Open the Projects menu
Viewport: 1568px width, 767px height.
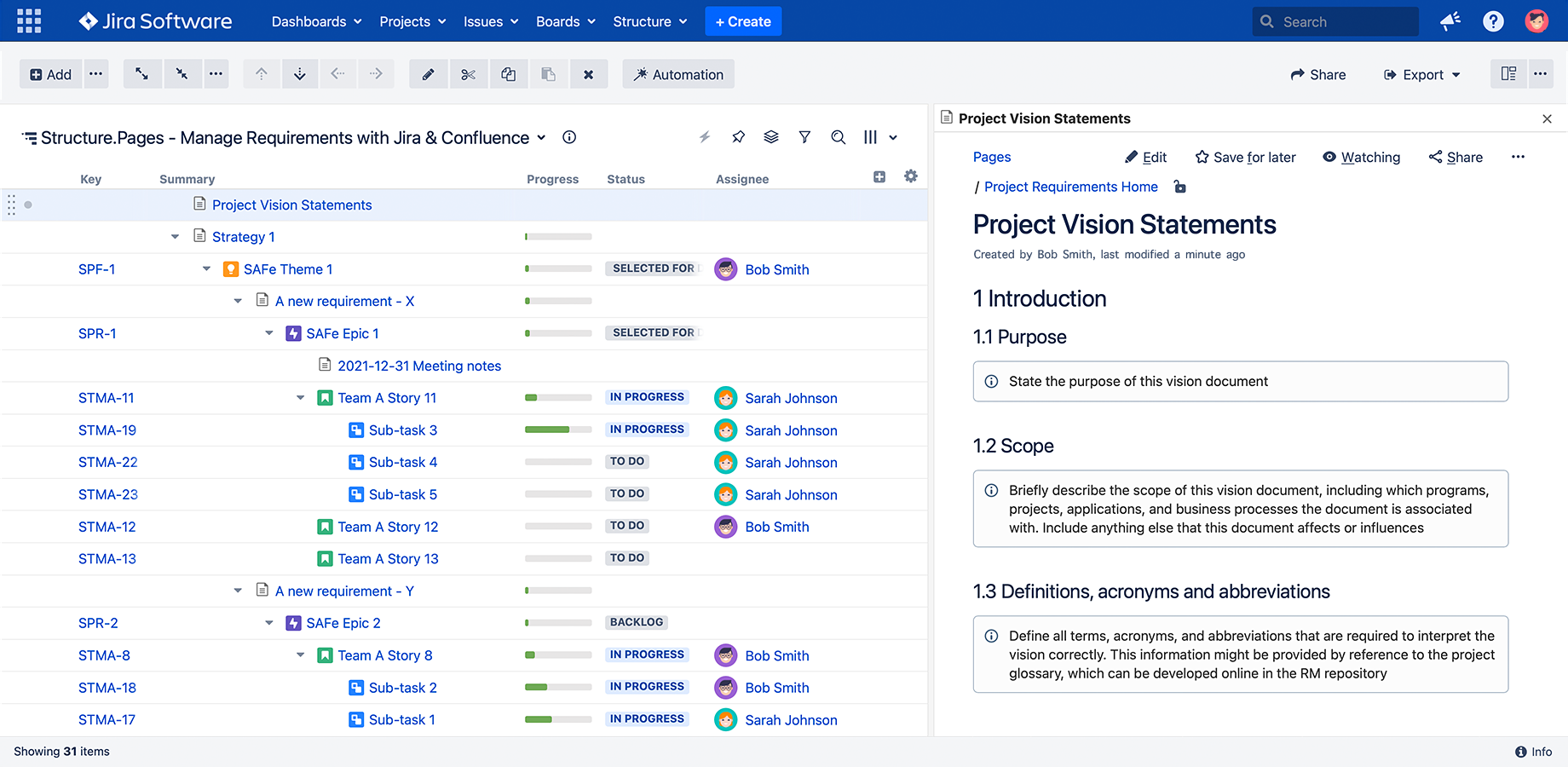point(412,21)
